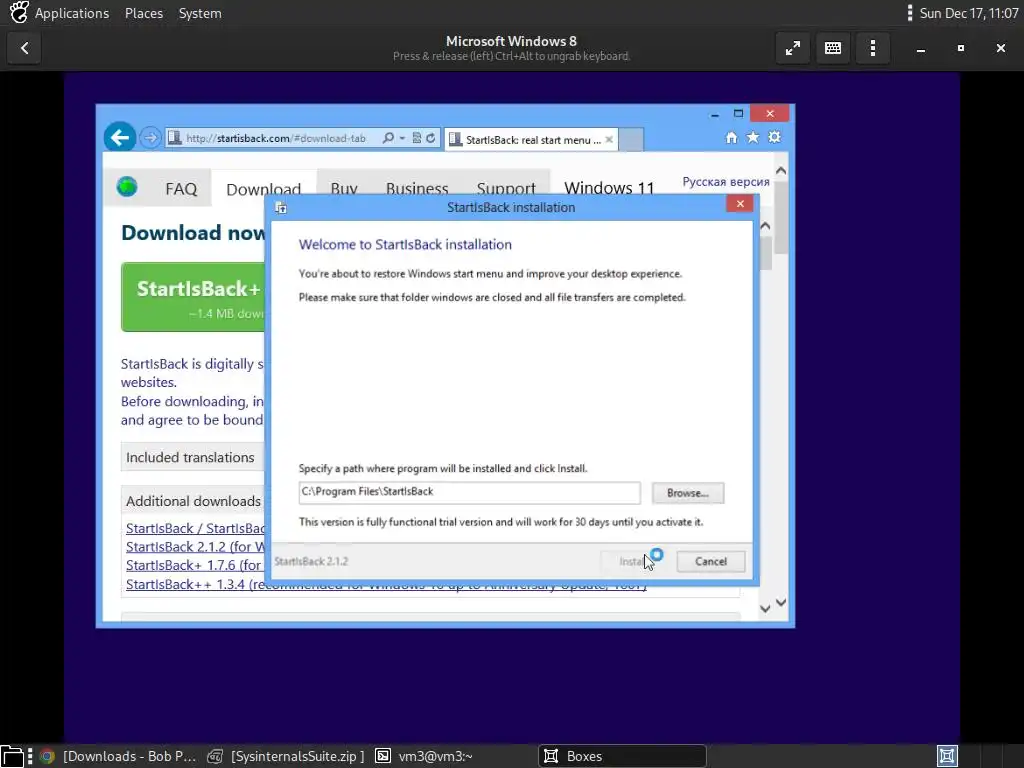Open the StartIsBack 2.1.2 download link
Image resolution: width=1024 pixels, height=768 pixels.
point(195,547)
